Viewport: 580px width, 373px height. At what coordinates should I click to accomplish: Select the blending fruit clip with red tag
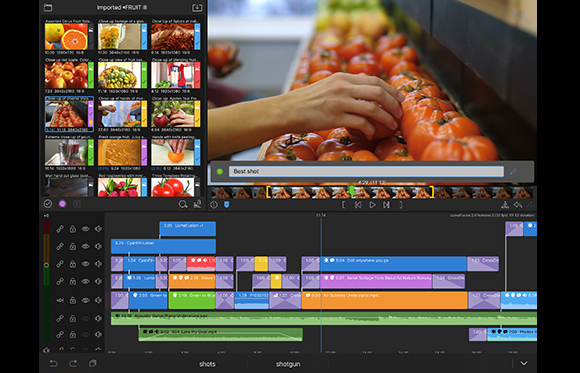click(176, 75)
